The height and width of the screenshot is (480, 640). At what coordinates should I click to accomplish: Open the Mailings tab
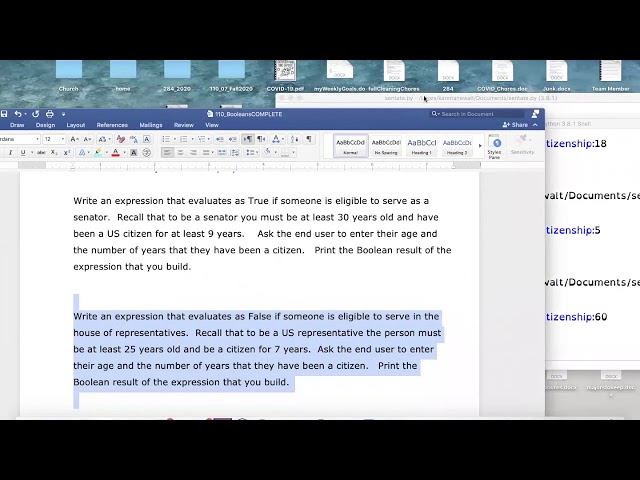click(151, 125)
